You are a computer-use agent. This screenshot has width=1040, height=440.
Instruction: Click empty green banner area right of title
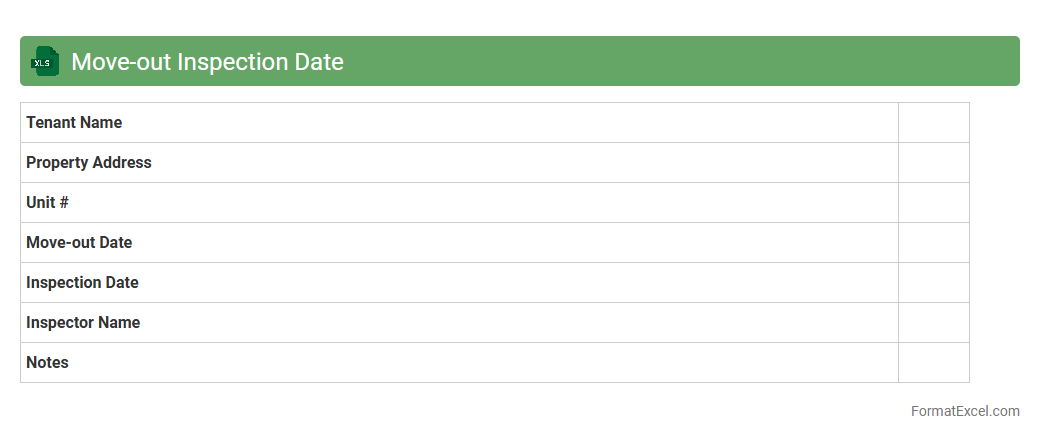pos(680,61)
